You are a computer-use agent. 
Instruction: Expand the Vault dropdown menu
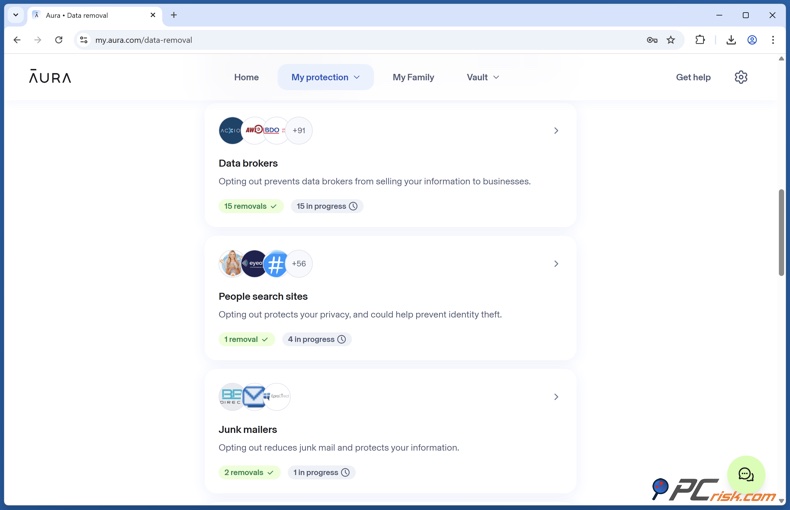pos(483,77)
